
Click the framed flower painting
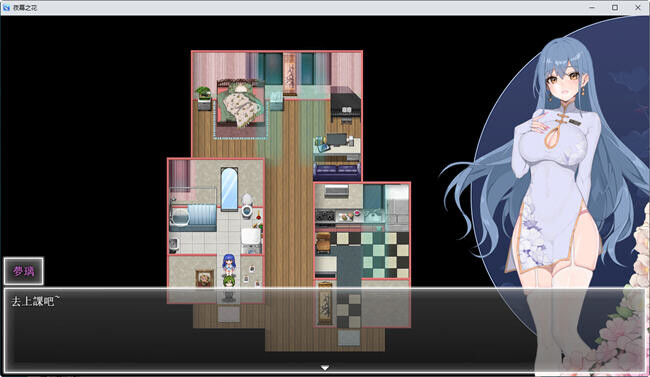(204, 278)
